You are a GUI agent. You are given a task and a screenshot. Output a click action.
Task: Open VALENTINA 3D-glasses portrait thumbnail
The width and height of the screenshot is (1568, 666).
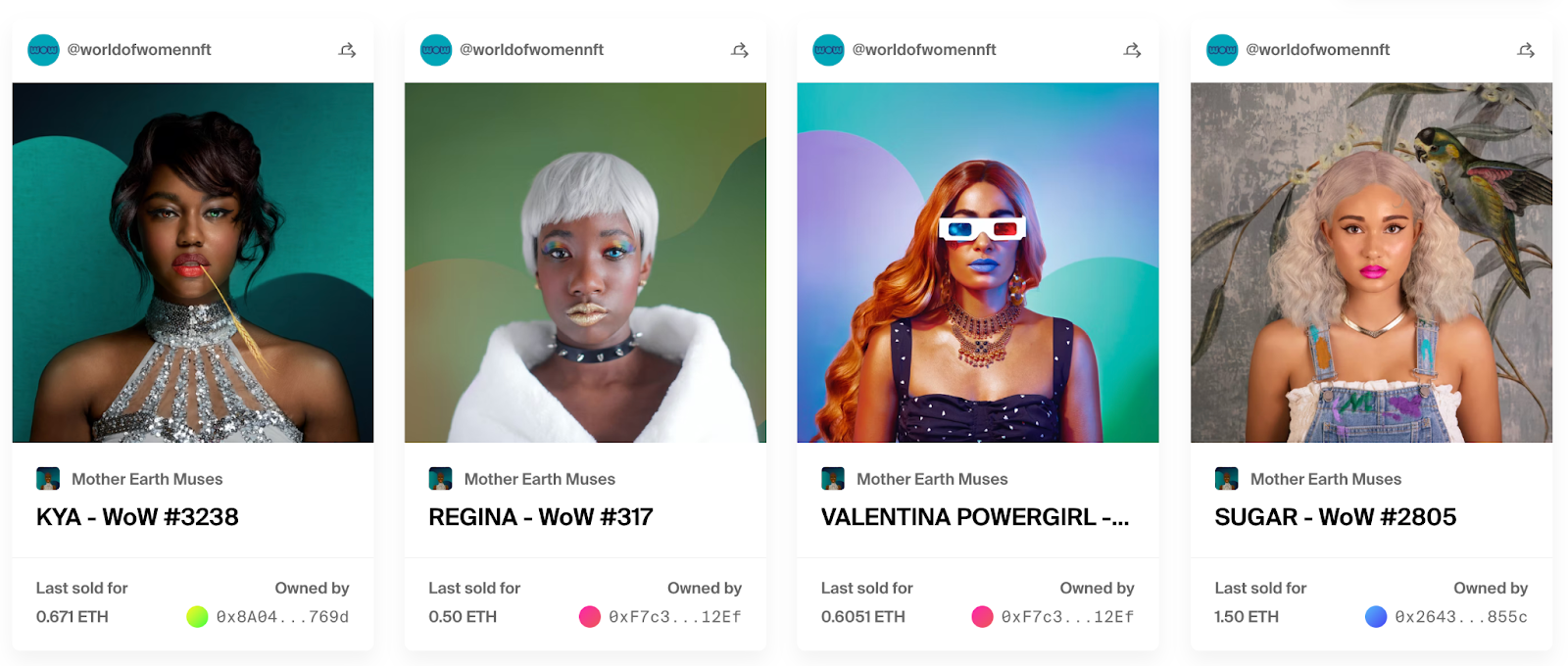point(978,262)
